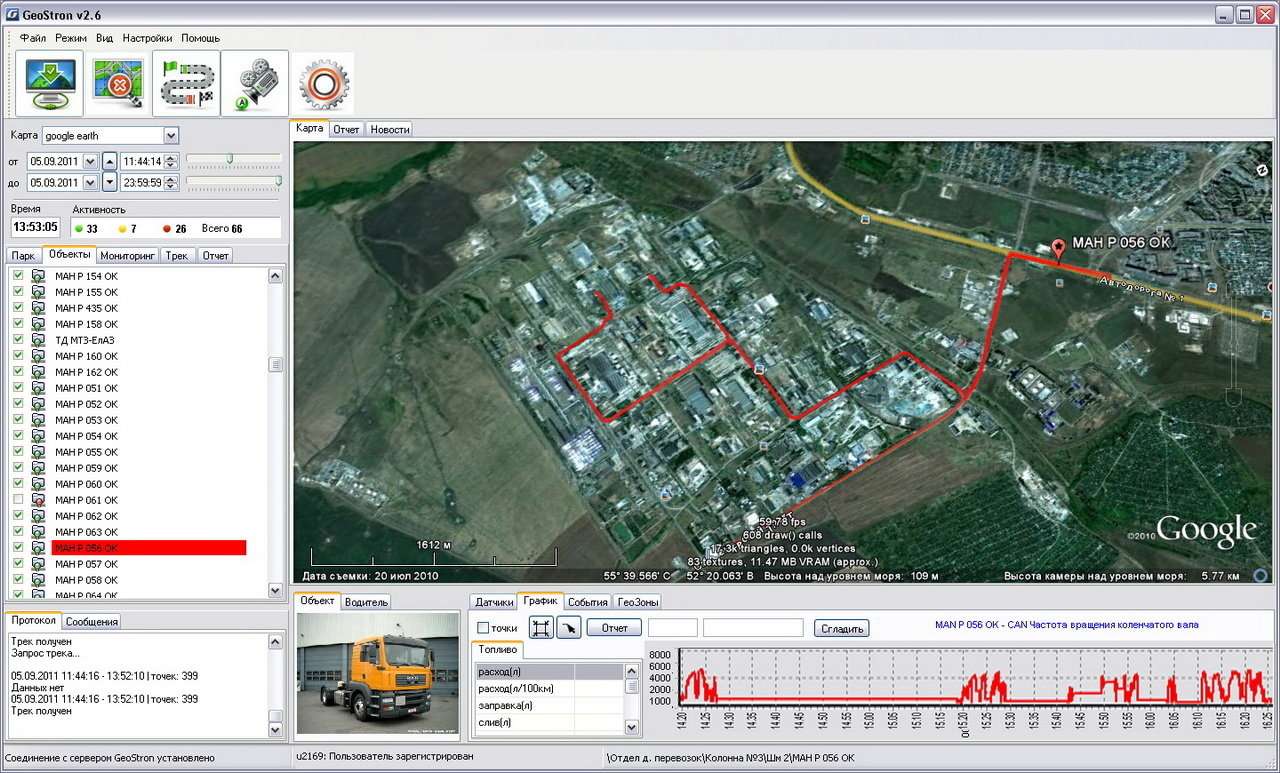Select the route track with flags toolbar icon
Viewport: 1280px width, 773px height.
click(187, 84)
